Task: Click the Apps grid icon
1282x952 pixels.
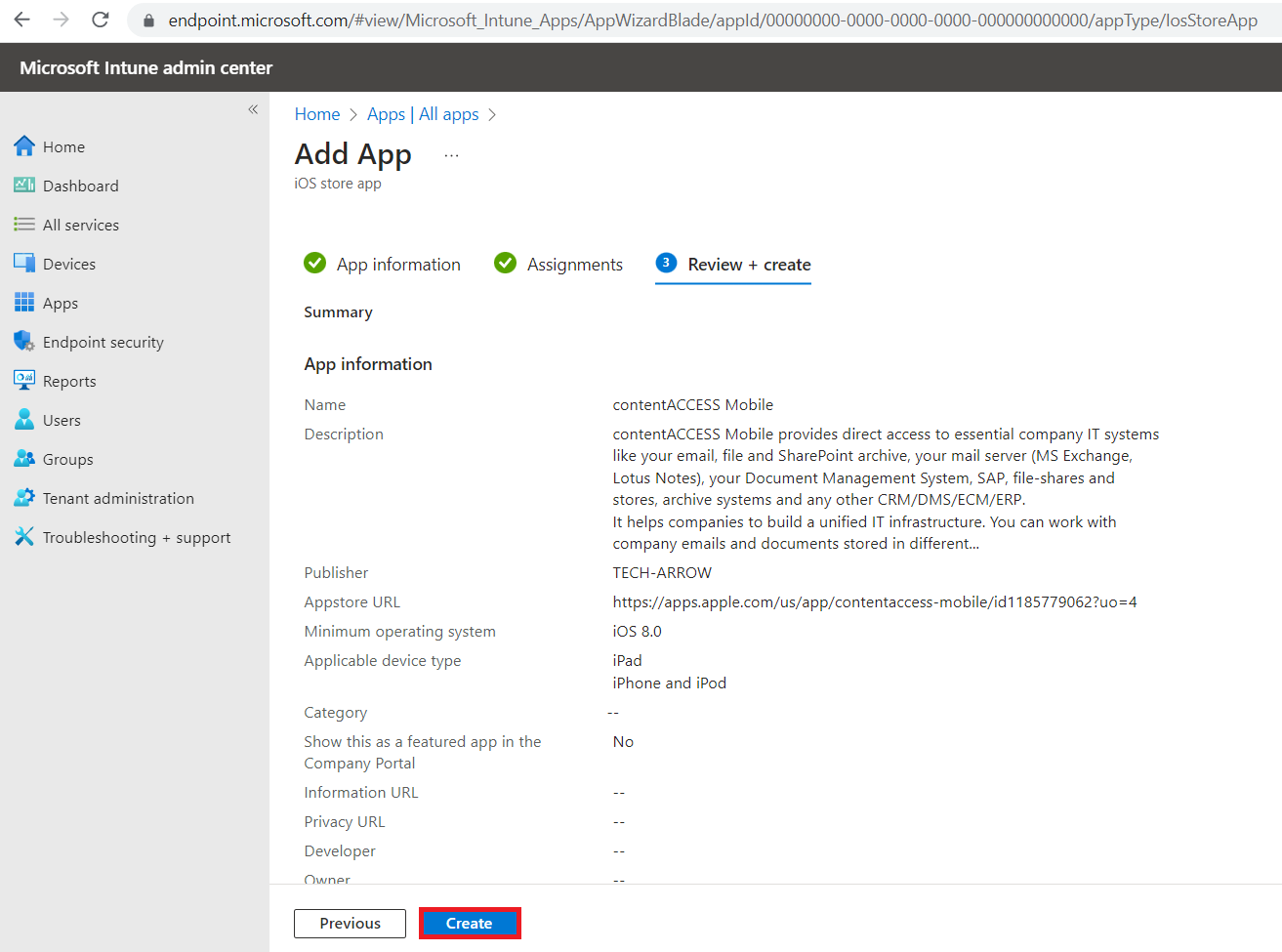Action: (x=24, y=303)
